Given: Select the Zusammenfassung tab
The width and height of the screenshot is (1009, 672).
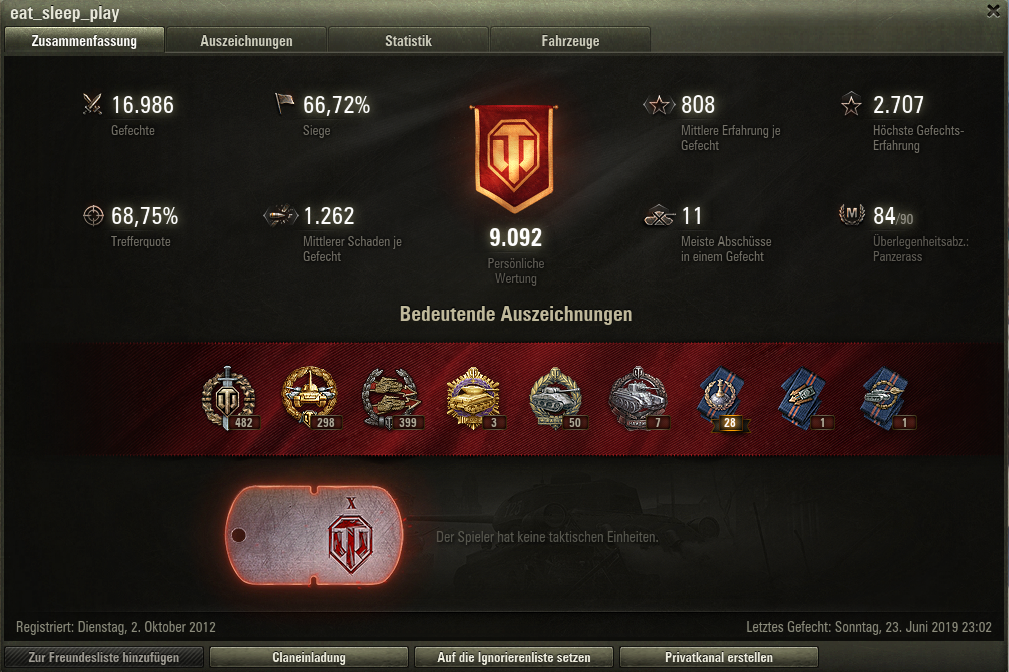Looking at the screenshot, I should (84, 41).
